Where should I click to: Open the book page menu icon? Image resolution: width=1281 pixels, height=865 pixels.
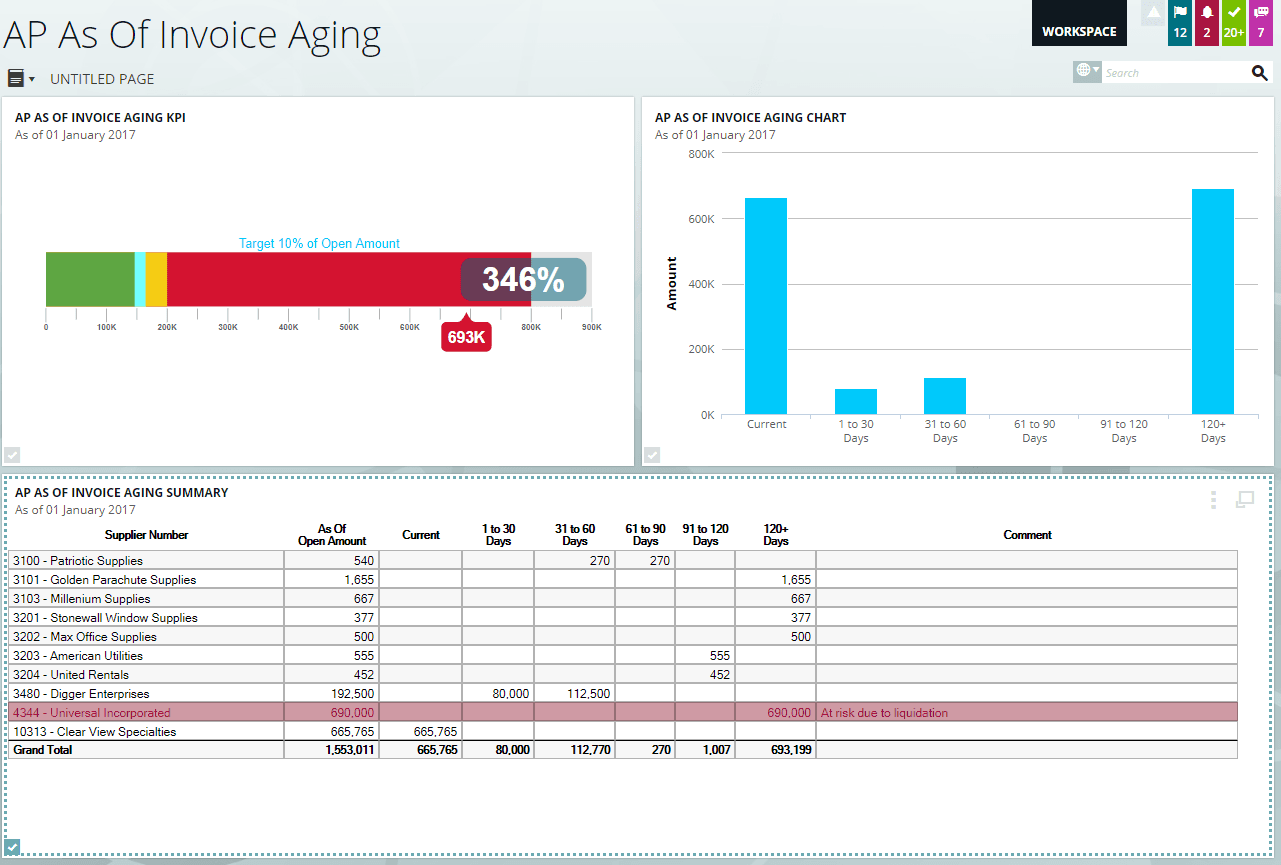(15, 78)
